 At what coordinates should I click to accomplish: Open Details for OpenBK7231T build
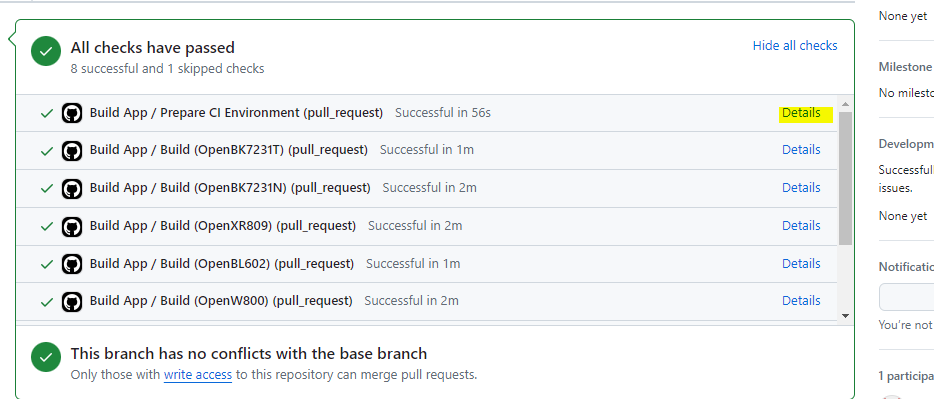[801, 150]
